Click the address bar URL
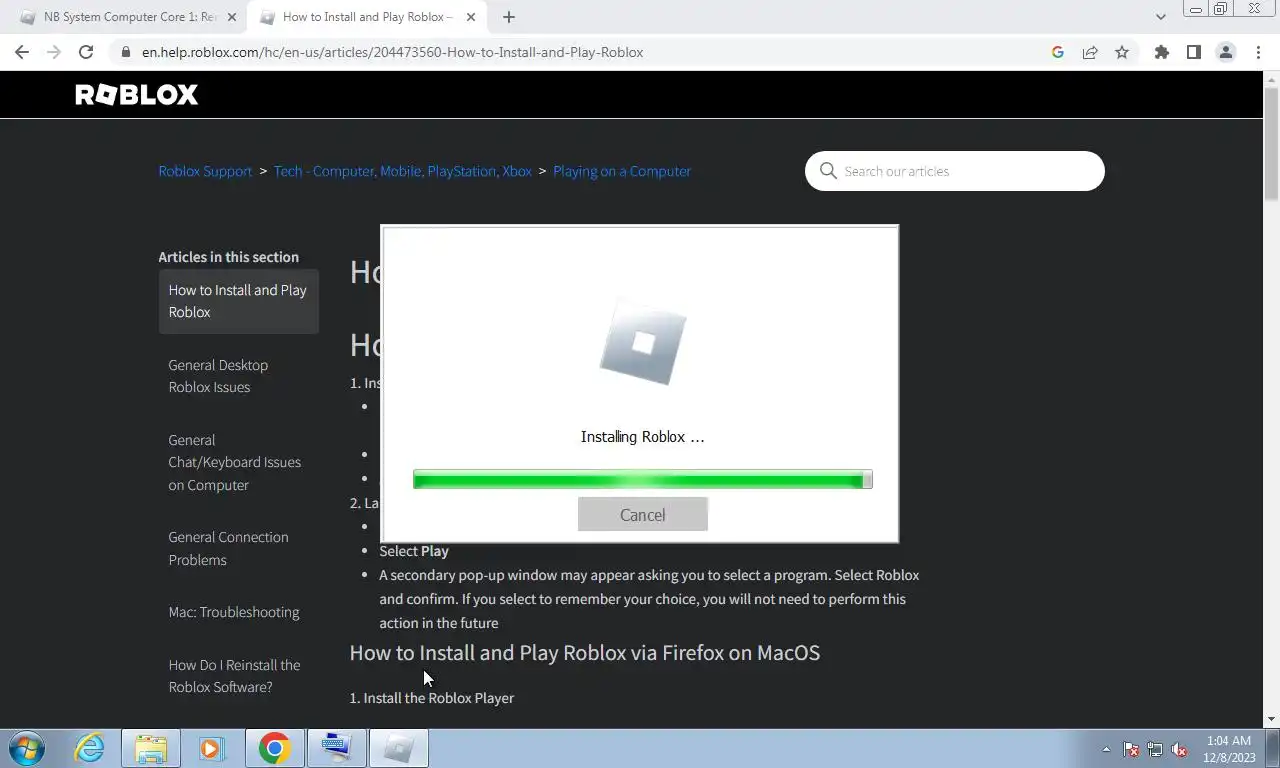The image size is (1280, 768). tap(392, 52)
